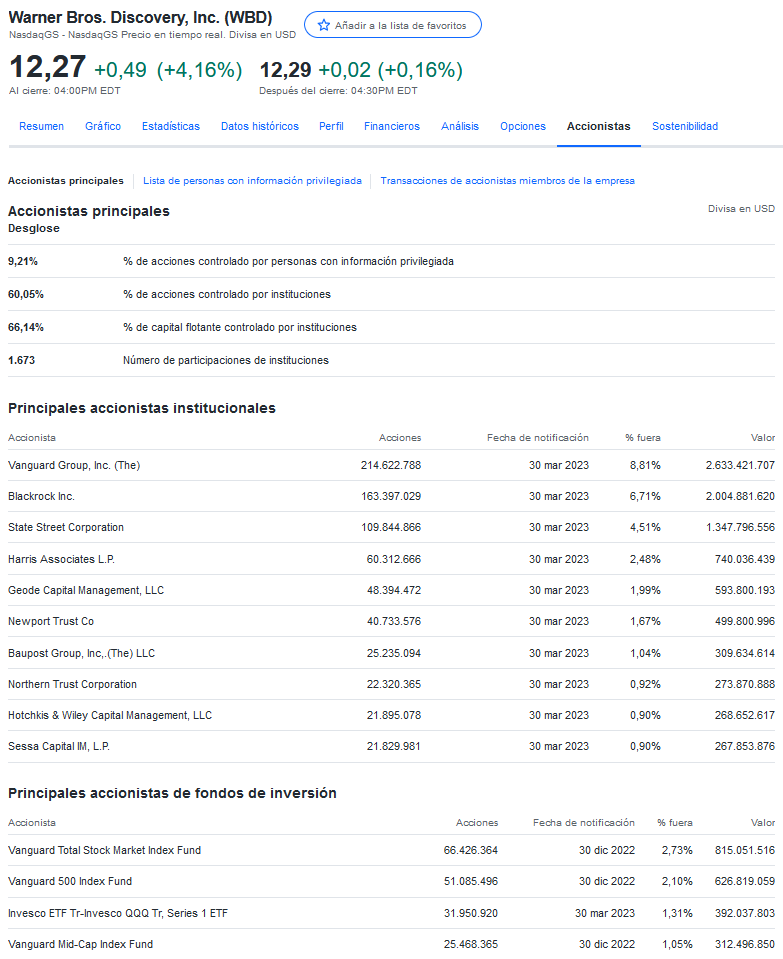Click Northern Trust value 273.870.888
Screen dimensions: 783x959
pyautogui.click(x=744, y=684)
